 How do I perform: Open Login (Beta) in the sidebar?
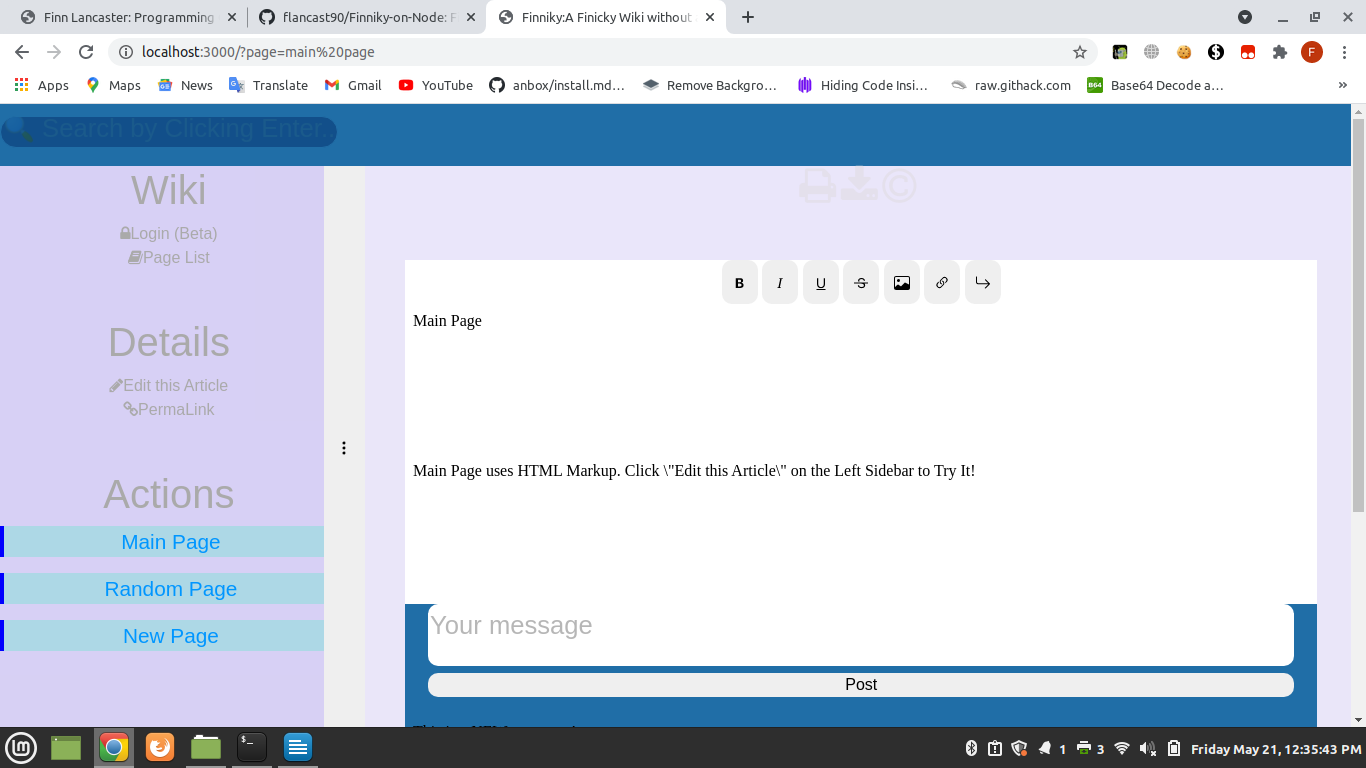pos(169,233)
